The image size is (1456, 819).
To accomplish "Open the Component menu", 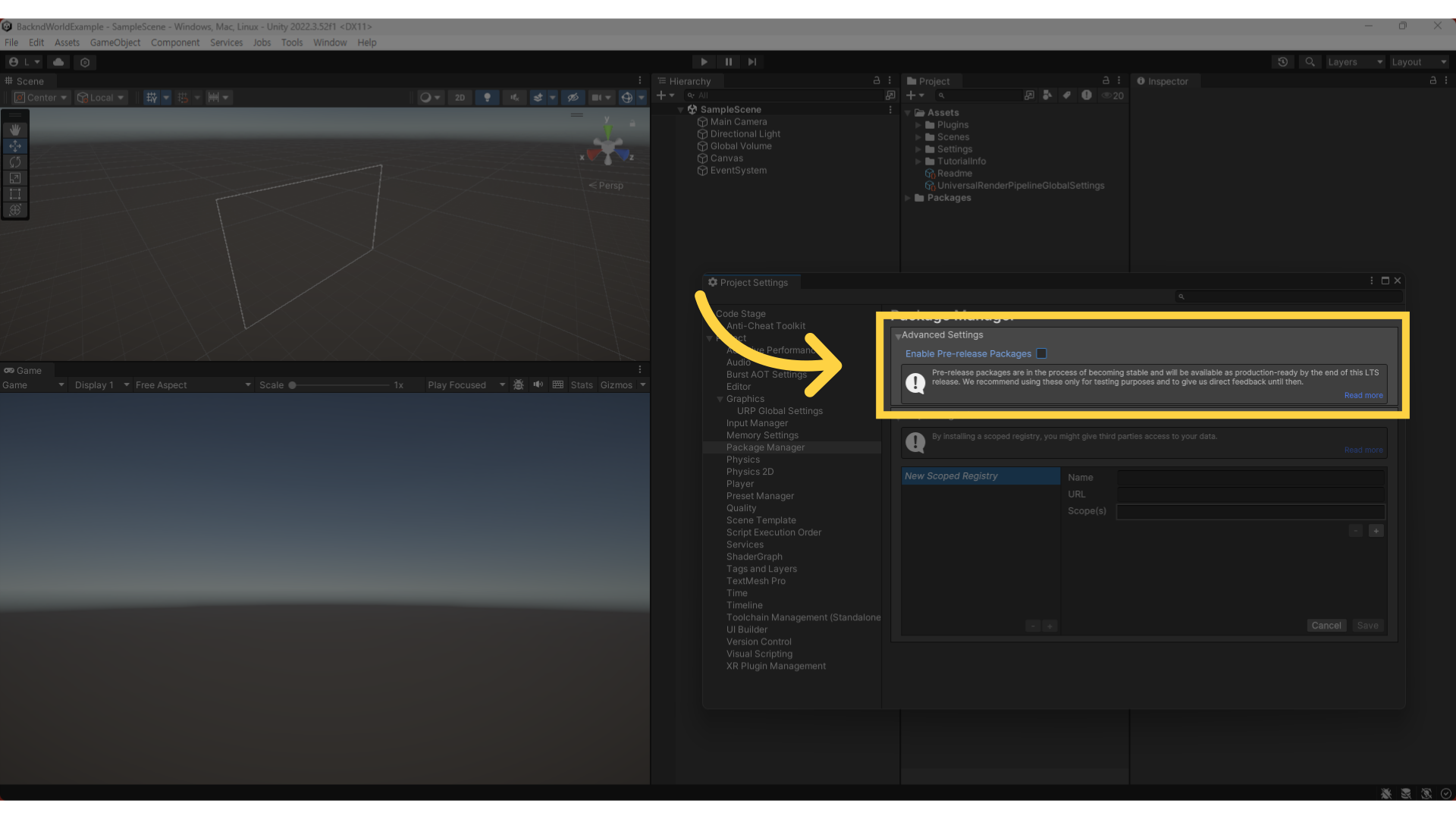I will click(x=175, y=42).
